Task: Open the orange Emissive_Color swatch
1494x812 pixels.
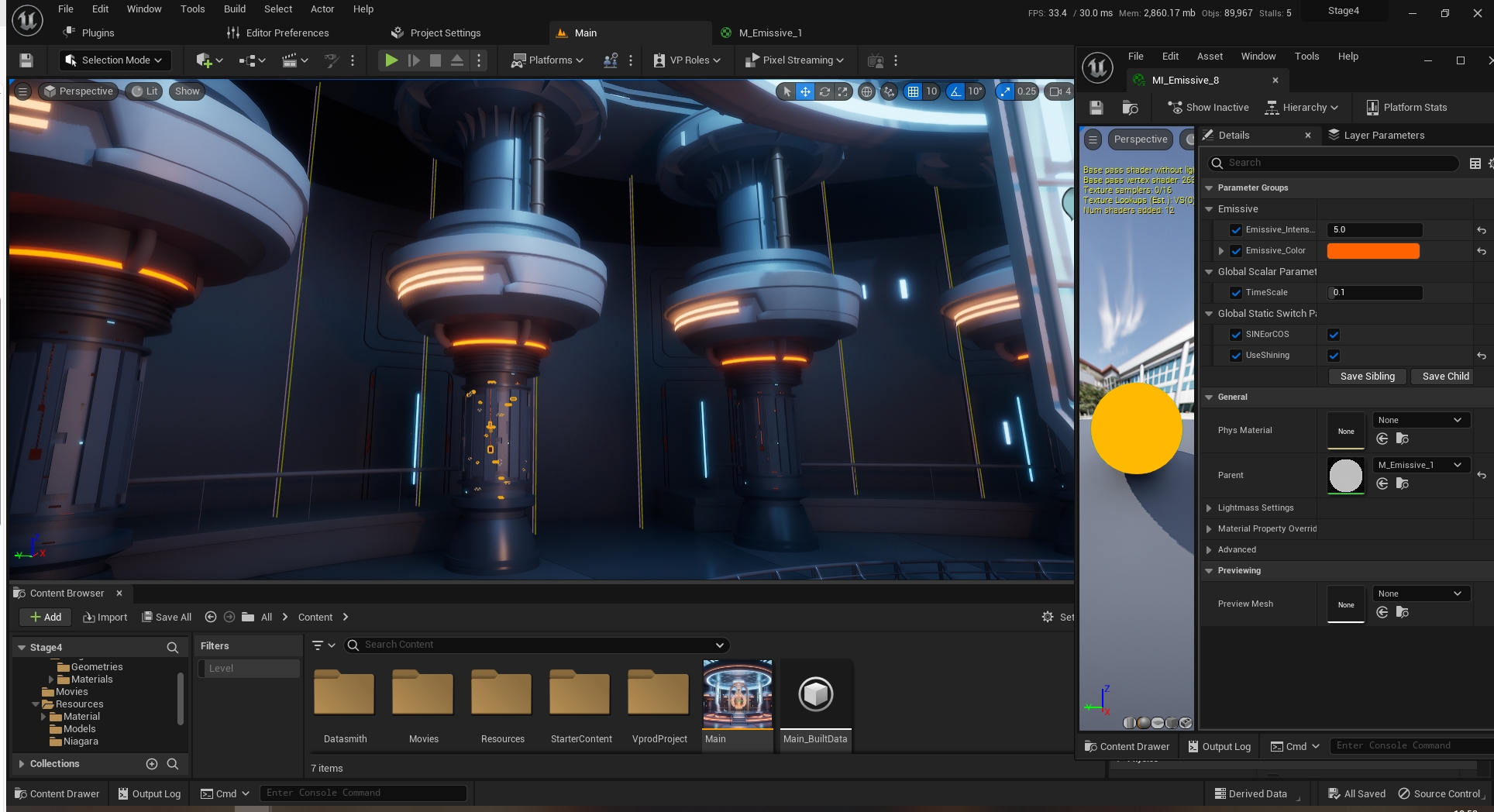Action: click(x=1372, y=251)
